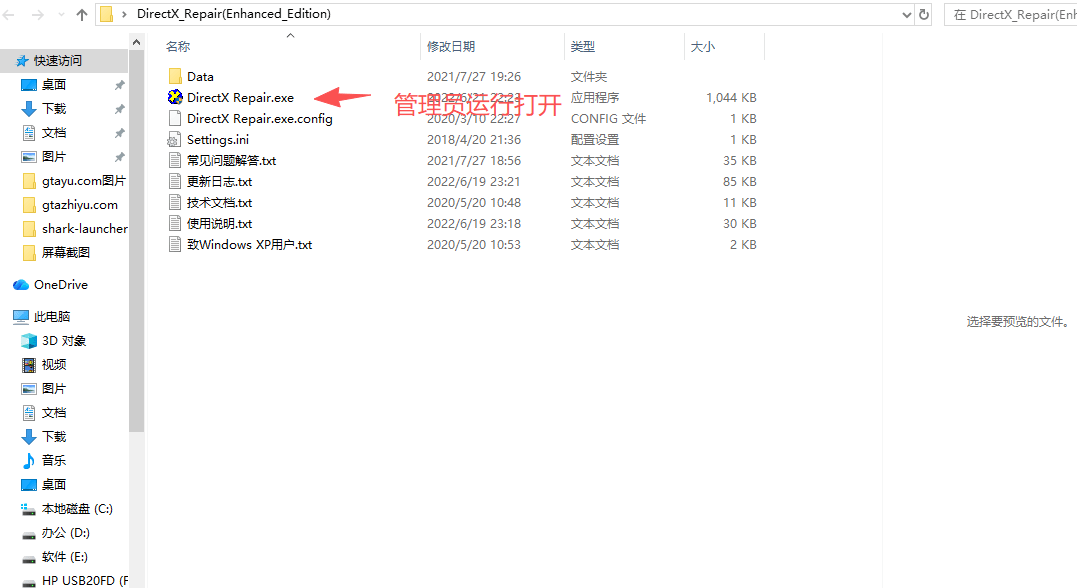Image resolution: width=1077 pixels, height=588 pixels.
Task: Sort files by 名称 column
Action: coord(178,47)
